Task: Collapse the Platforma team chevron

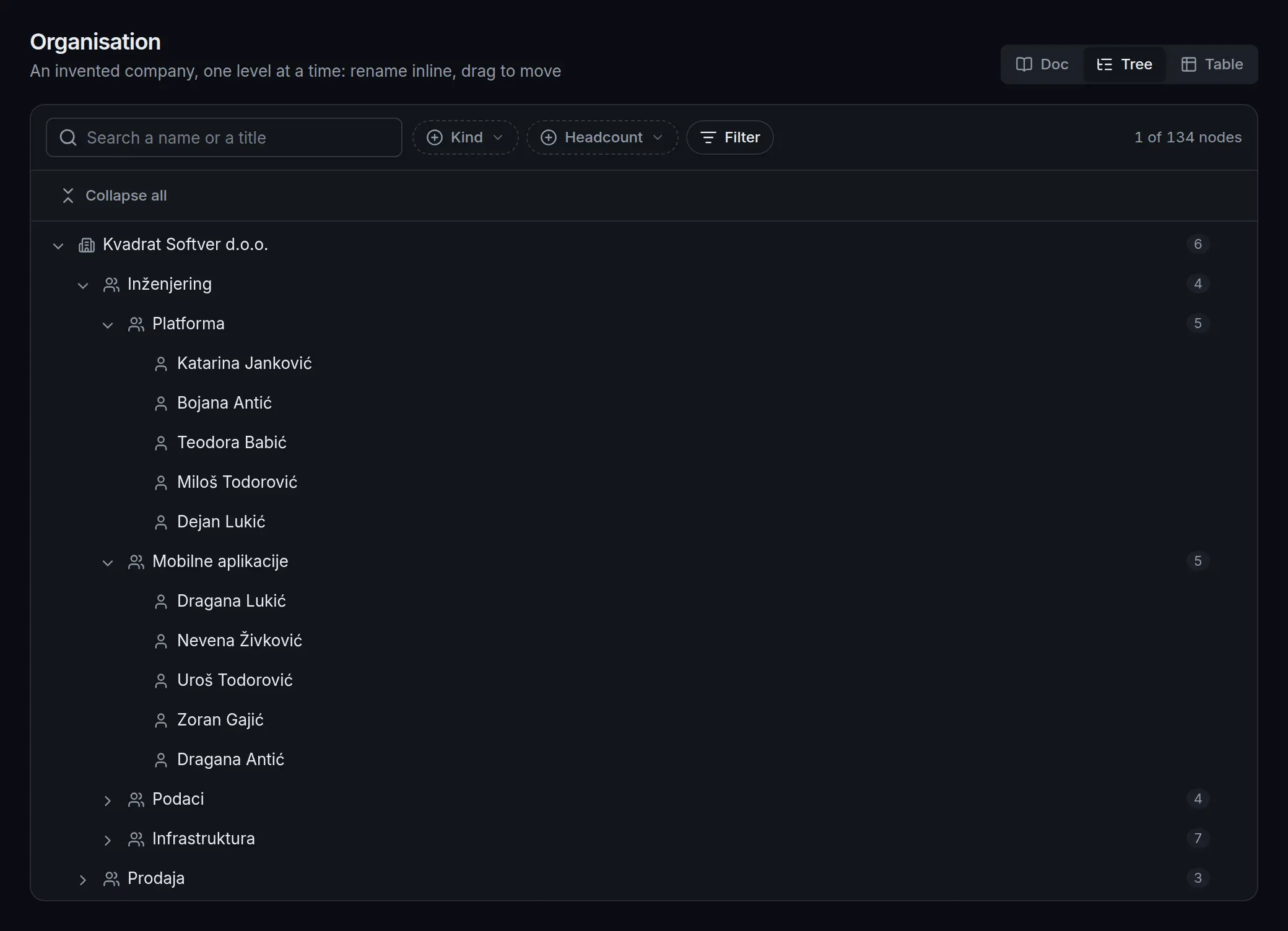Action: [x=108, y=325]
